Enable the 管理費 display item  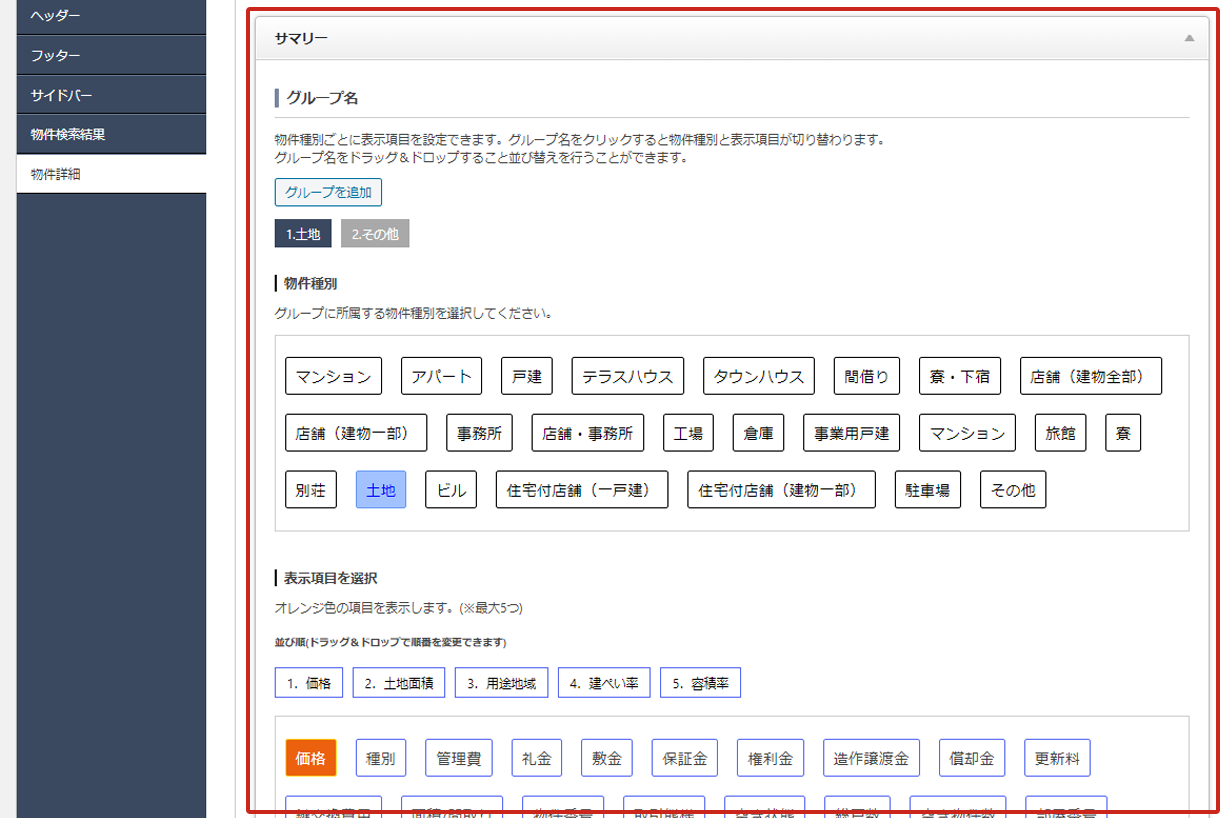click(x=458, y=758)
